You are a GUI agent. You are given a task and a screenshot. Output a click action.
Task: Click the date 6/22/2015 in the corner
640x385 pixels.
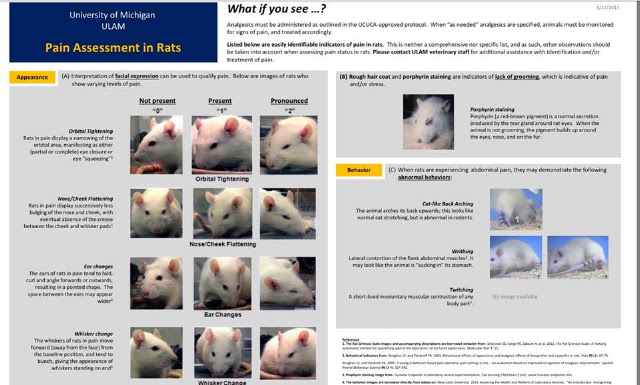tap(608, 7)
